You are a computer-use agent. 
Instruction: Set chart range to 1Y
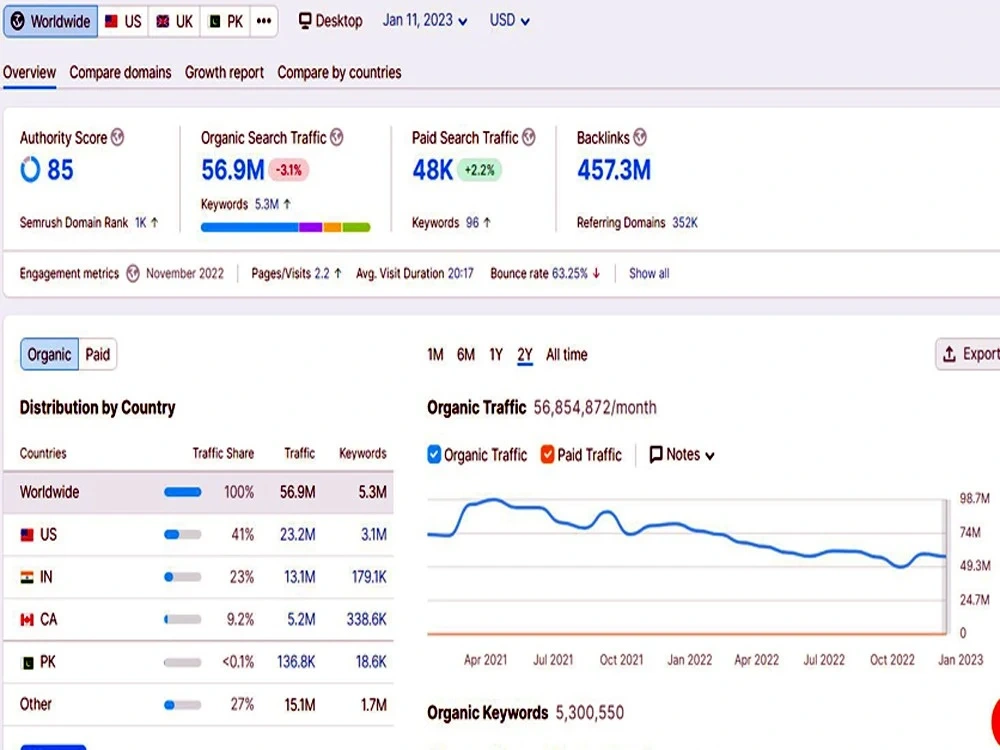click(x=496, y=355)
